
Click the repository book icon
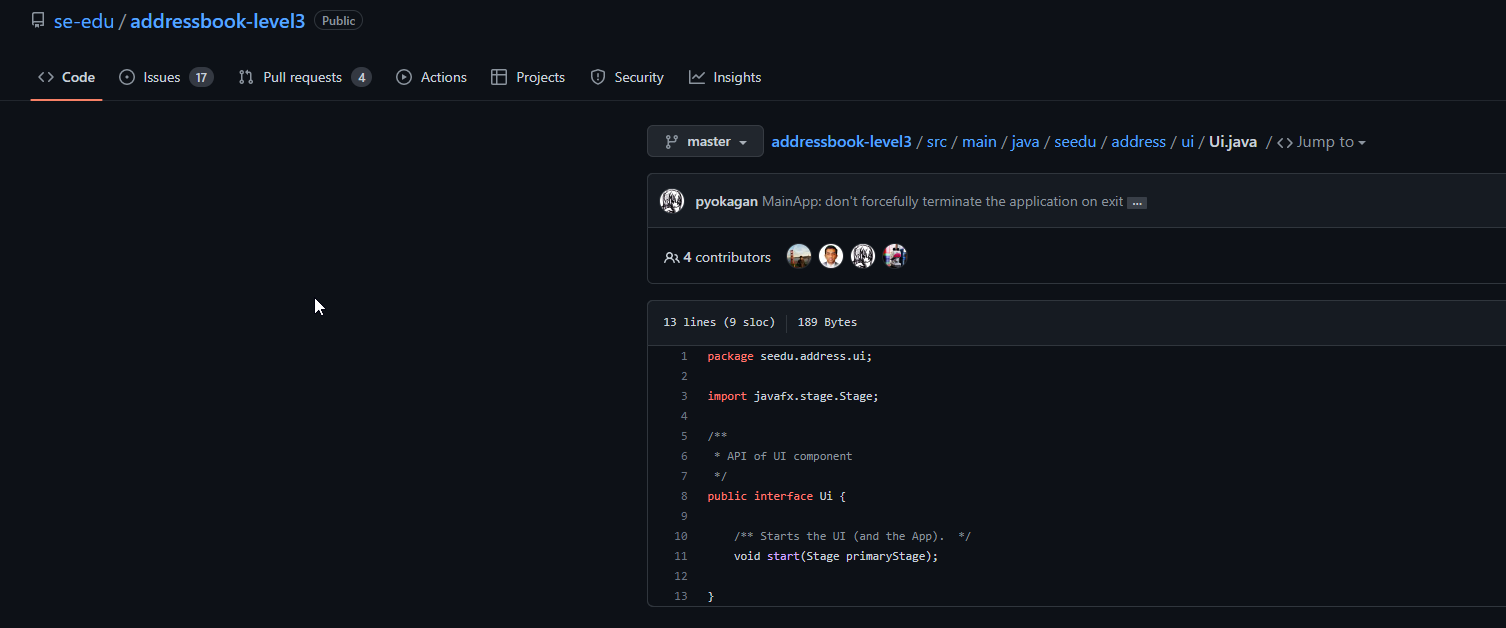pos(38,20)
